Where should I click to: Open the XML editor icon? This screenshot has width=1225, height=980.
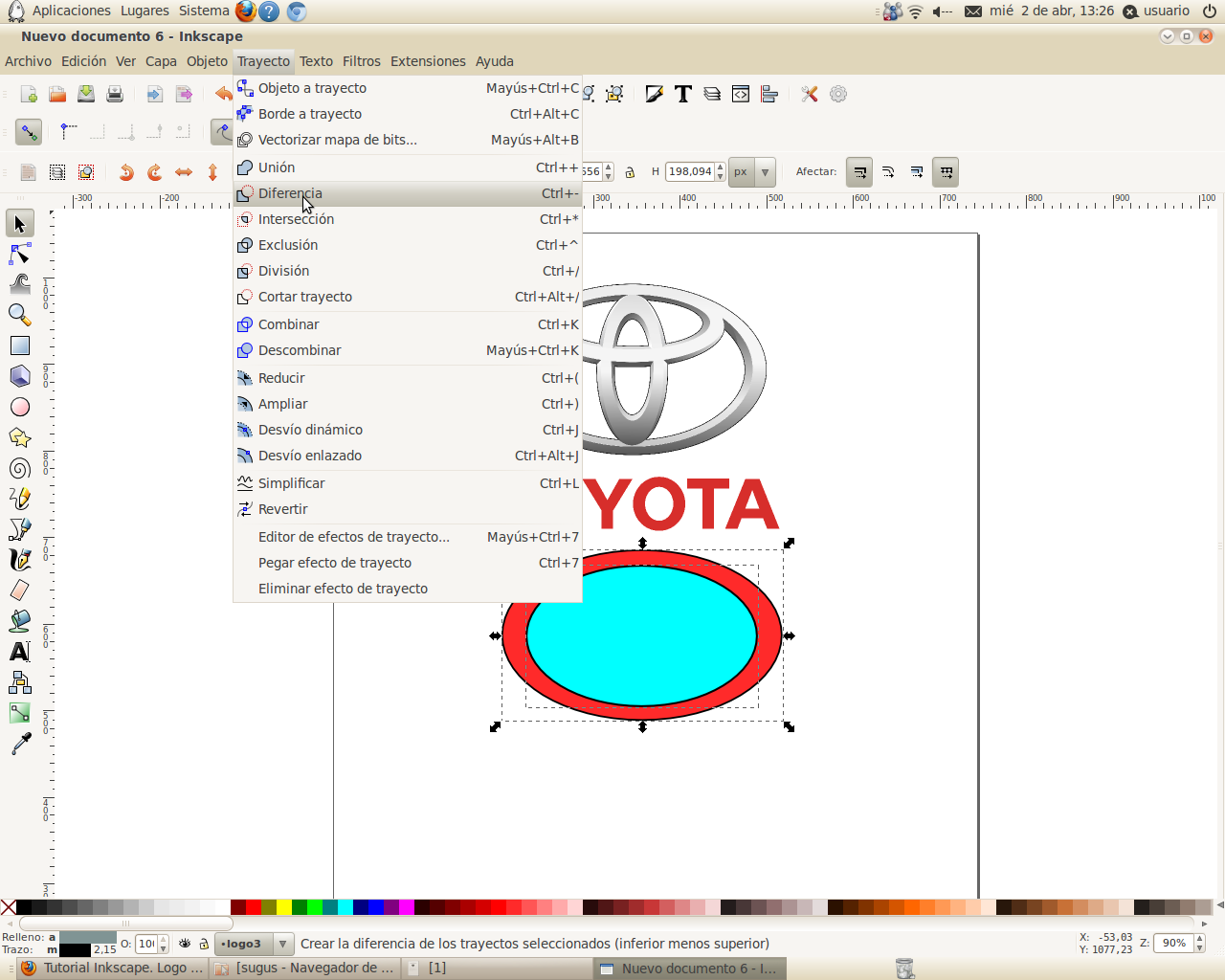(741, 94)
